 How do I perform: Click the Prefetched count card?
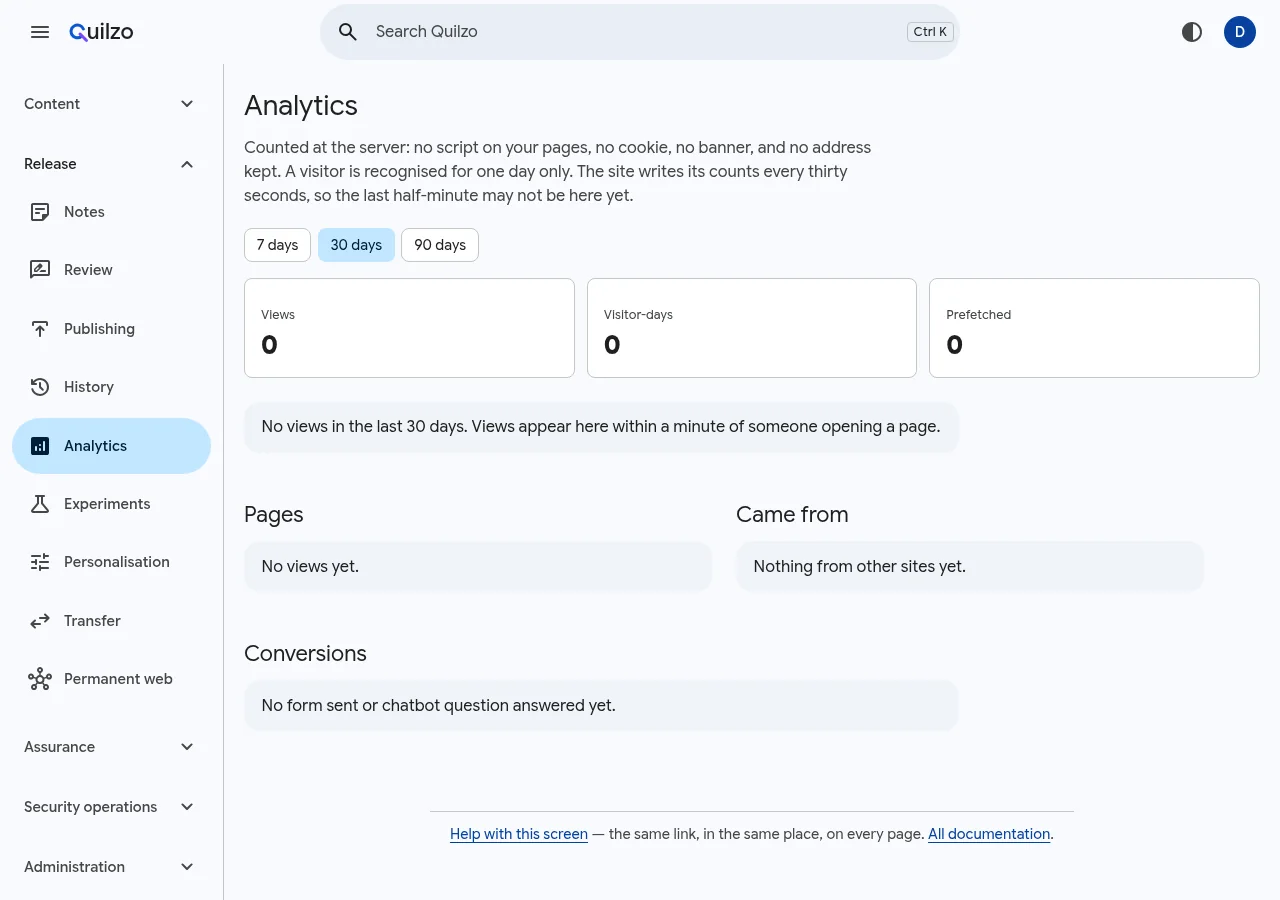(x=1094, y=328)
